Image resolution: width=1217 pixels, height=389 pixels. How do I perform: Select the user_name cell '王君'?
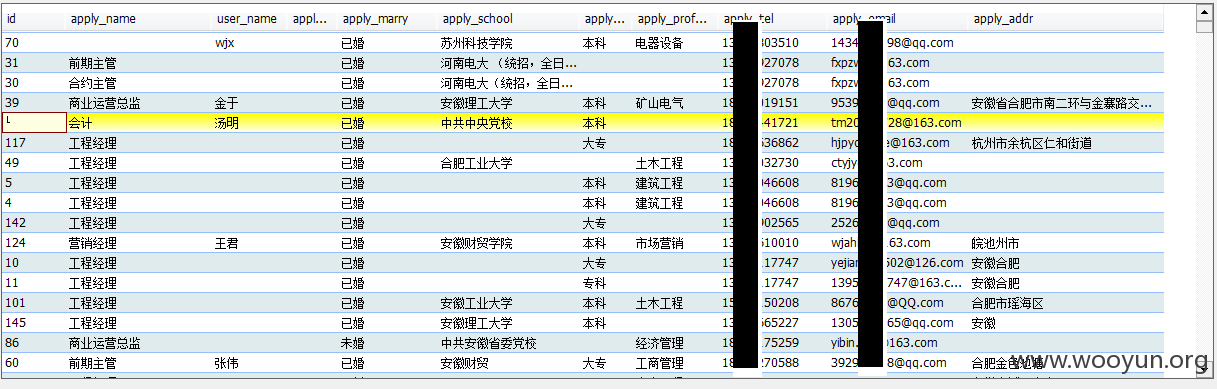tap(227, 243)
